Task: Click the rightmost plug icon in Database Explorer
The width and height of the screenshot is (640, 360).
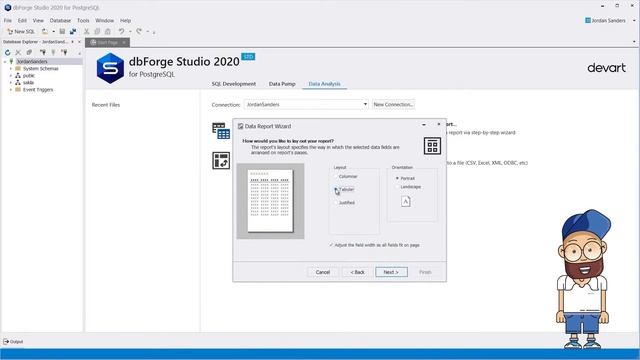Action: click(64, 52)
